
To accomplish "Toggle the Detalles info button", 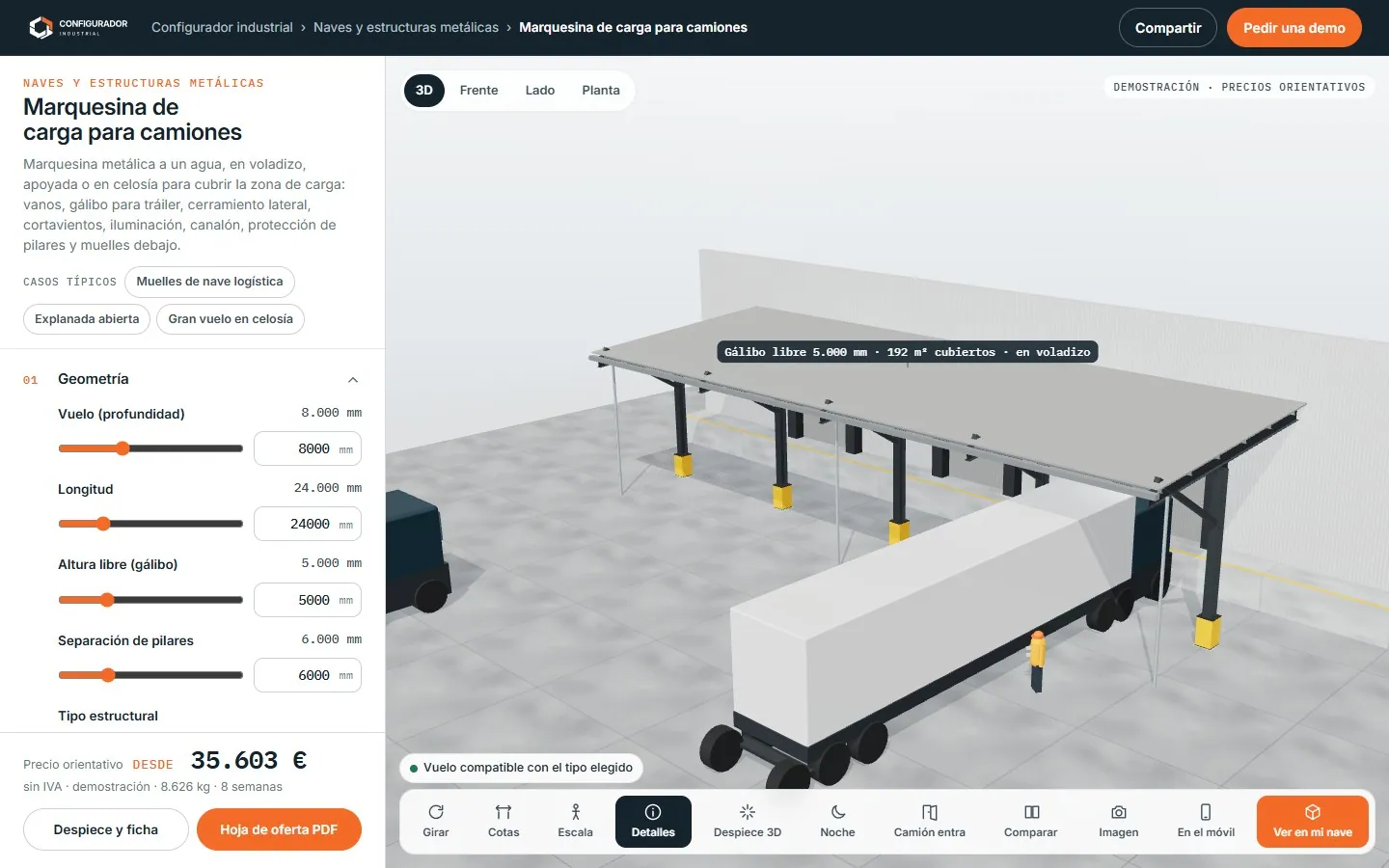I will 653,822.
